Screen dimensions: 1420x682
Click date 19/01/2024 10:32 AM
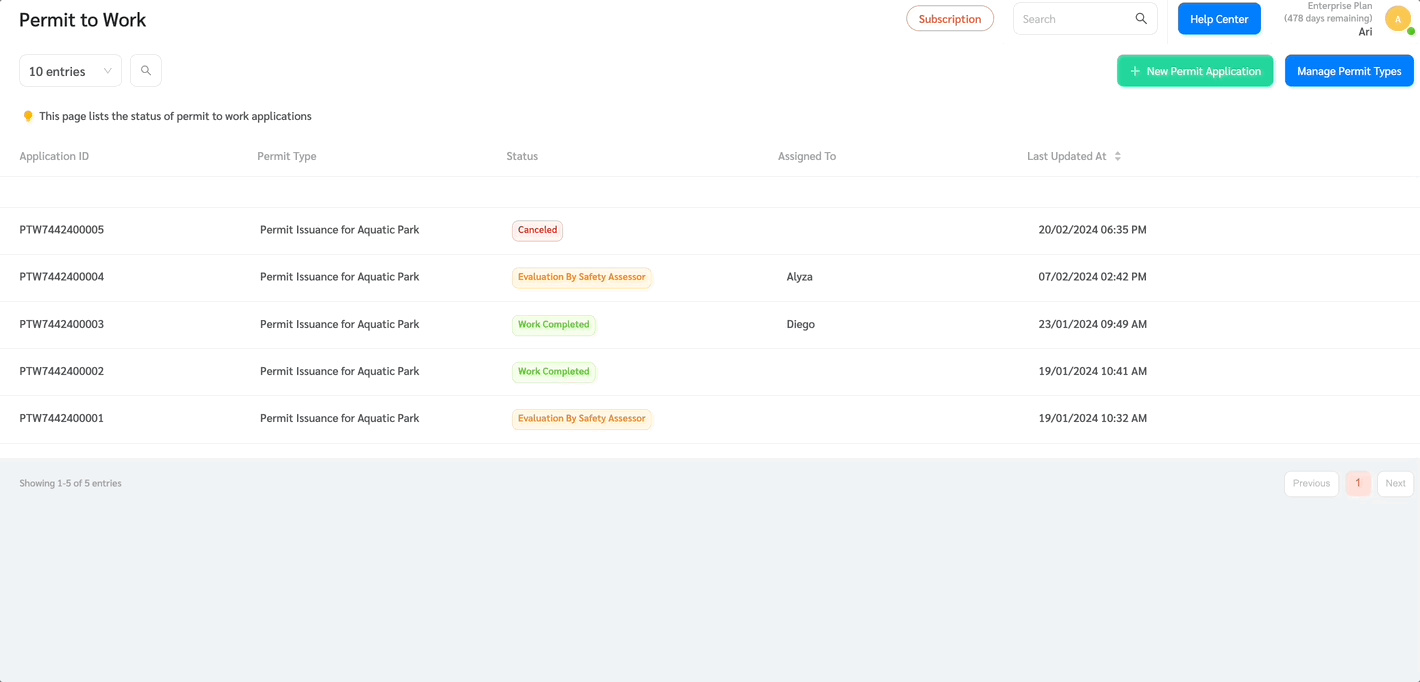click(x=1092, y=418)
